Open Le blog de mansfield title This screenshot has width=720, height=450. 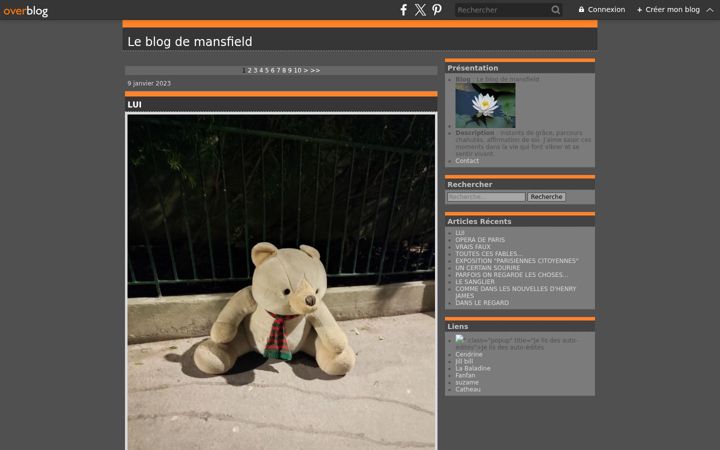pos(190,42)
